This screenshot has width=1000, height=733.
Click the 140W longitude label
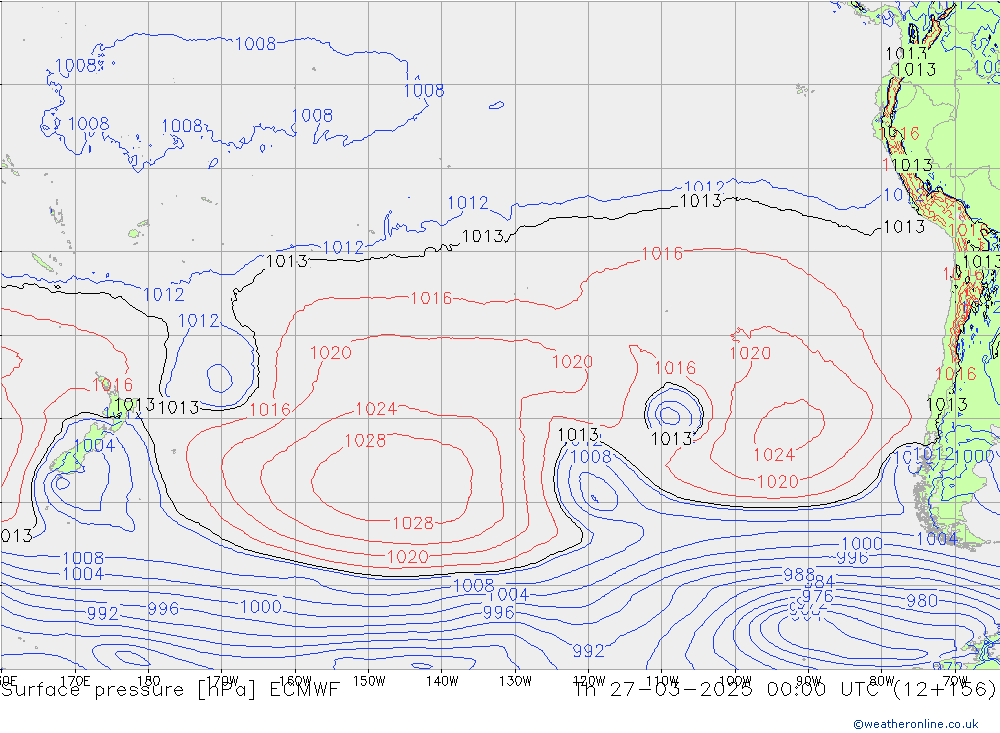coord(442,681)
